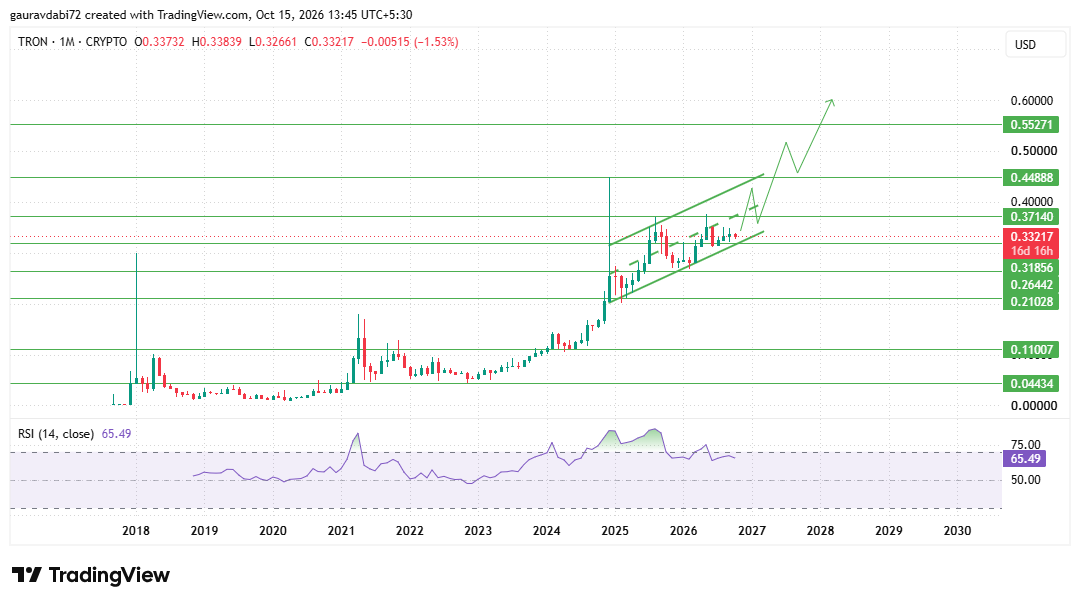Click the 16d 16h countdown label
The height and width of the screenshot is (605, 1080).
pyautogui.click(x=1030, y=251)
